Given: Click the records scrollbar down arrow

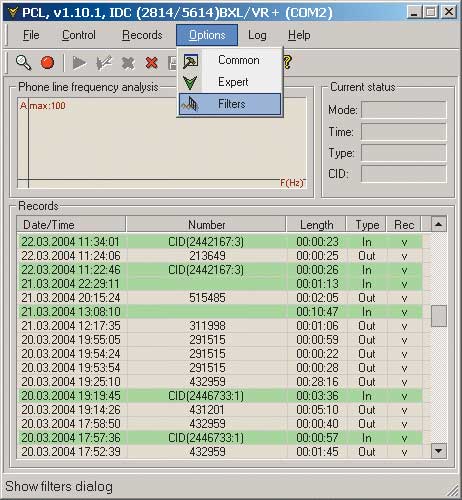Looking at the screenshot, I should point(439,451).
